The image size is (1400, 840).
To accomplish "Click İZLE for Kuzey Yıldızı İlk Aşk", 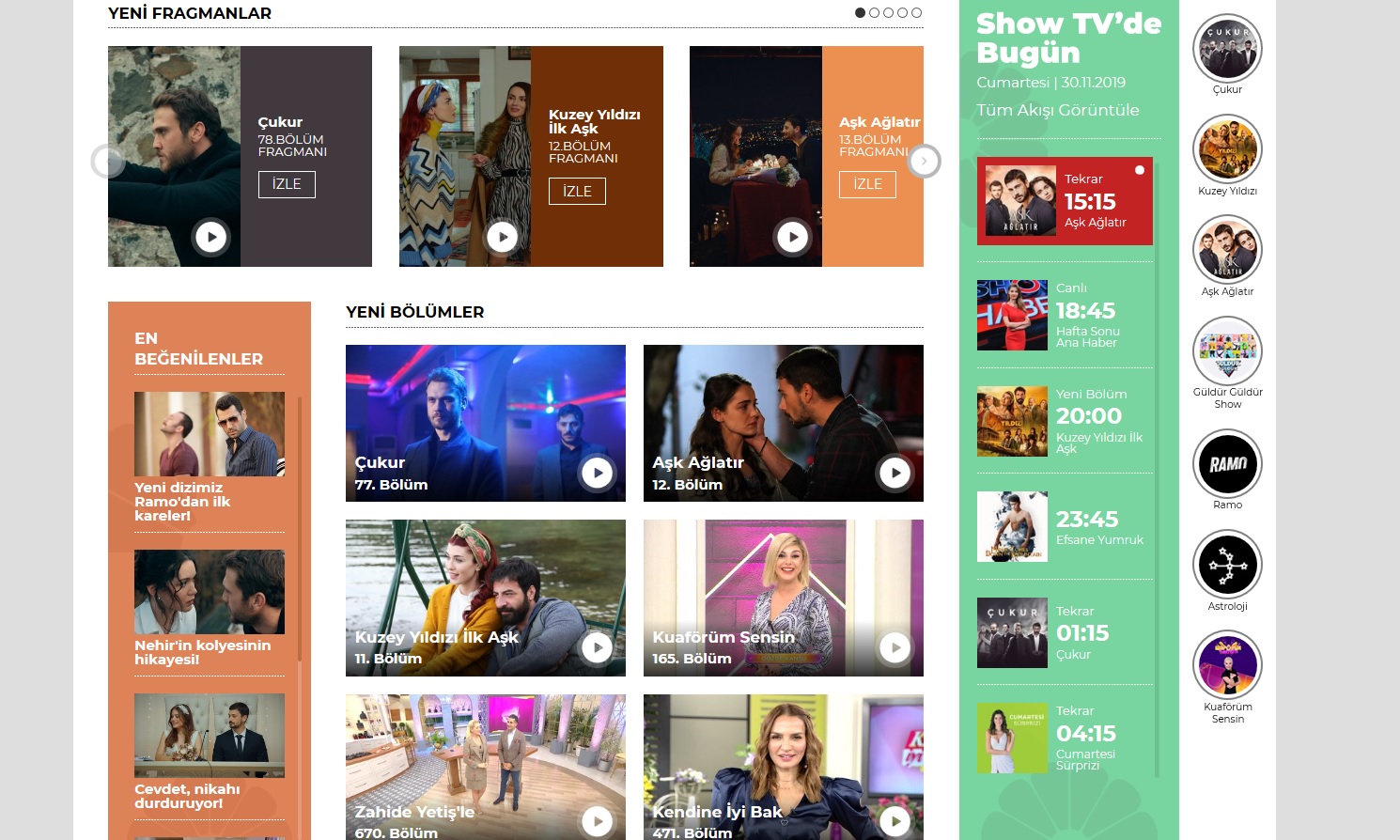I will pos(577,191).
